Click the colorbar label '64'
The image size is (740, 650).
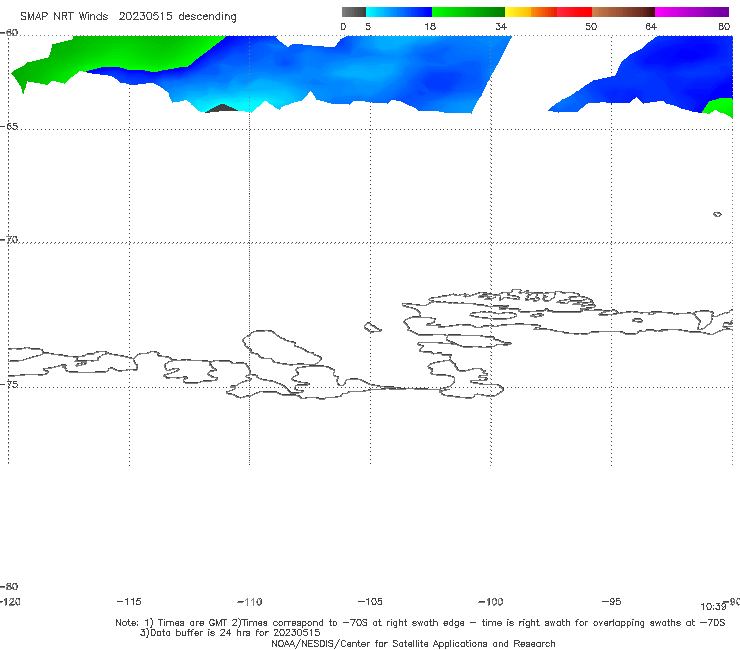pyautogui.click(x=651, y=26)
